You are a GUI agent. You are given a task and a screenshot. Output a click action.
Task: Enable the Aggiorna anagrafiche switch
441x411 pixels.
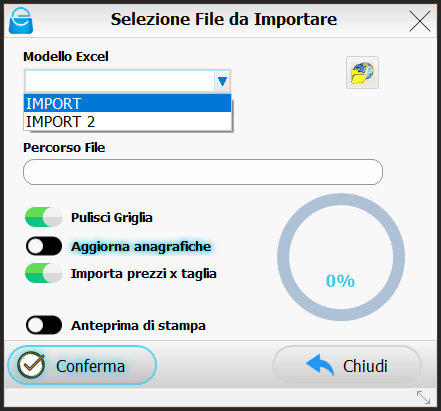[44, 246]
